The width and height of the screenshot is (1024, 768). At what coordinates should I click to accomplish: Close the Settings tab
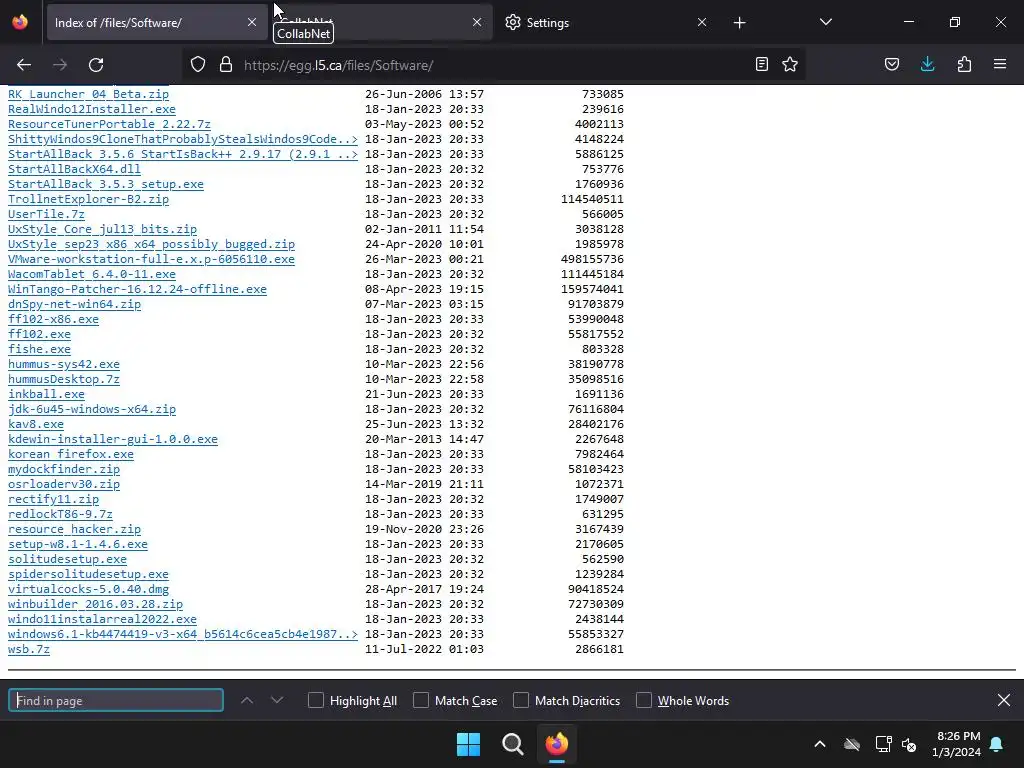(x=702, y=22)
